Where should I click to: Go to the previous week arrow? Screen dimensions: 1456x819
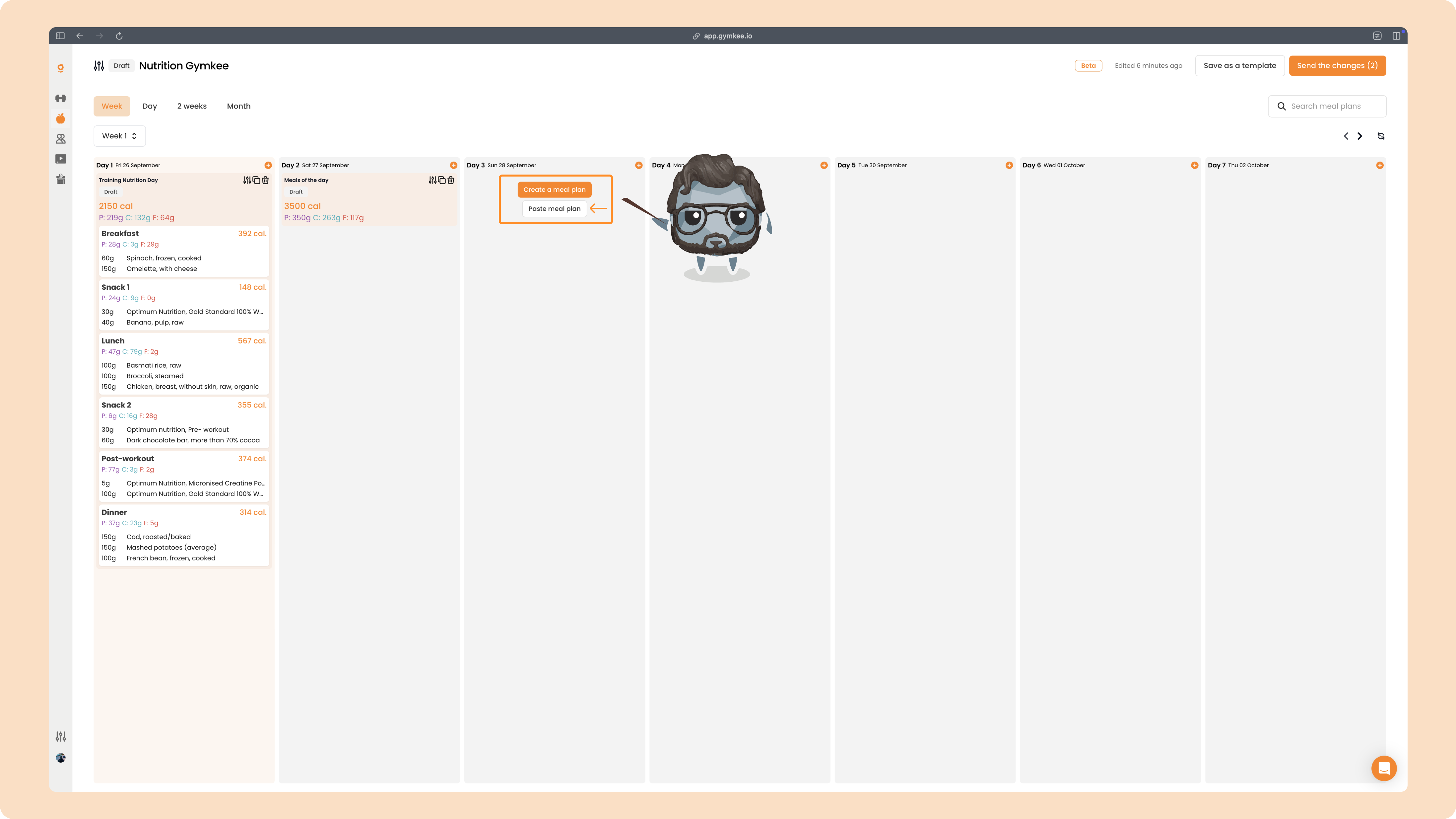pos(1346,136)
